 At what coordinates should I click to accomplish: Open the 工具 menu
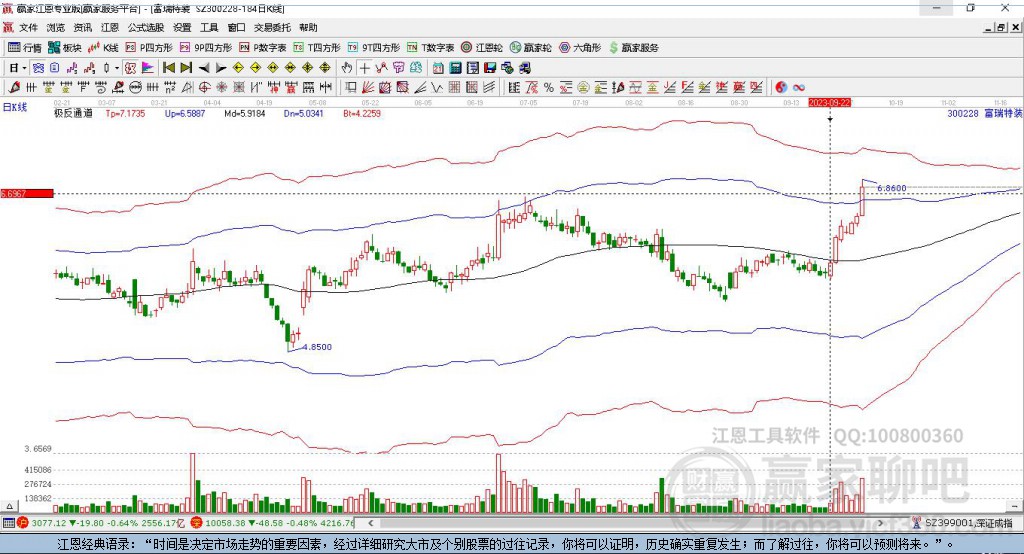pos(209,27)
